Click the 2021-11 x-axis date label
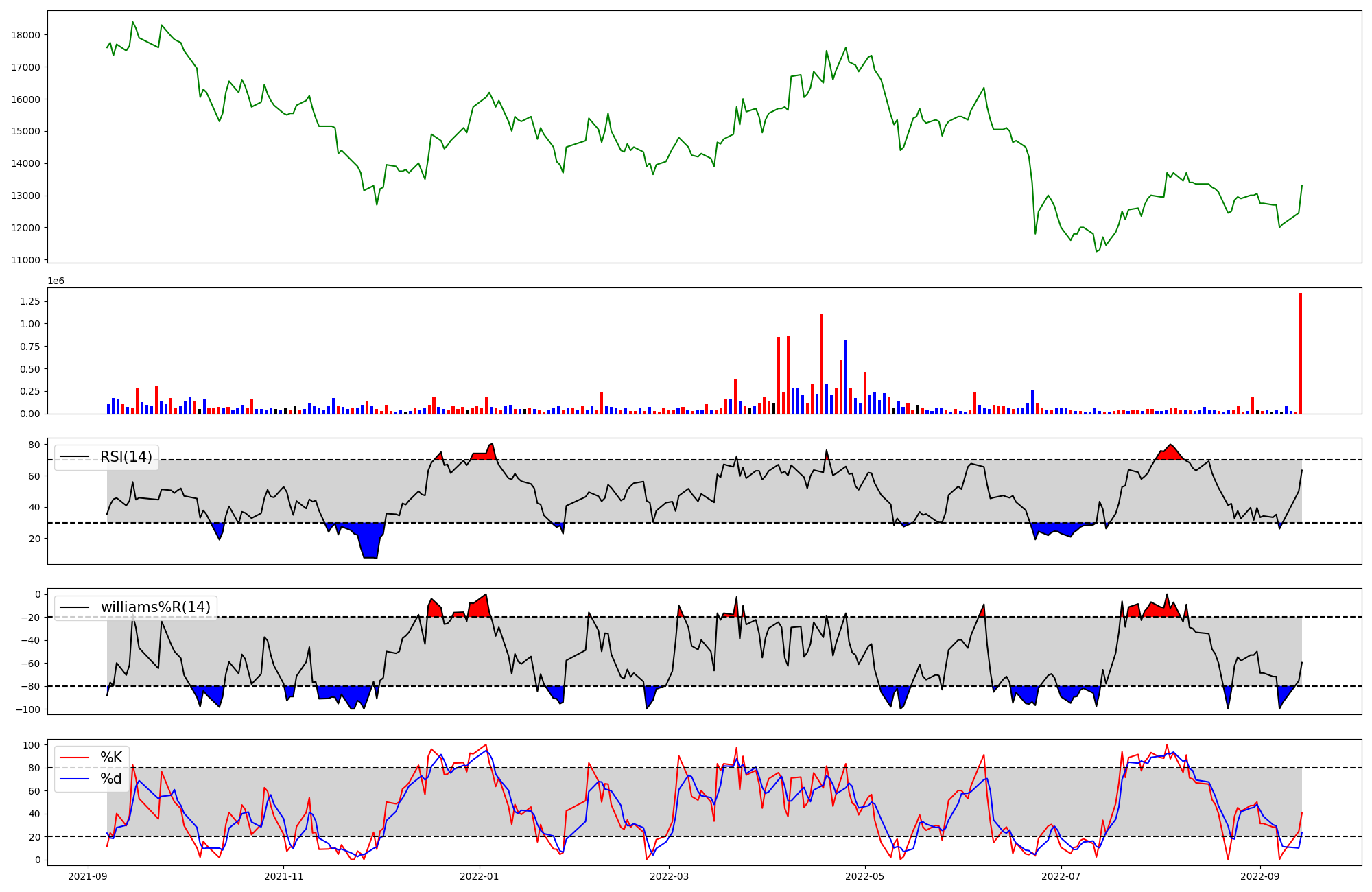Image resolution: width=1372 pixels, height=892 pixels. [x=283, y=876]
